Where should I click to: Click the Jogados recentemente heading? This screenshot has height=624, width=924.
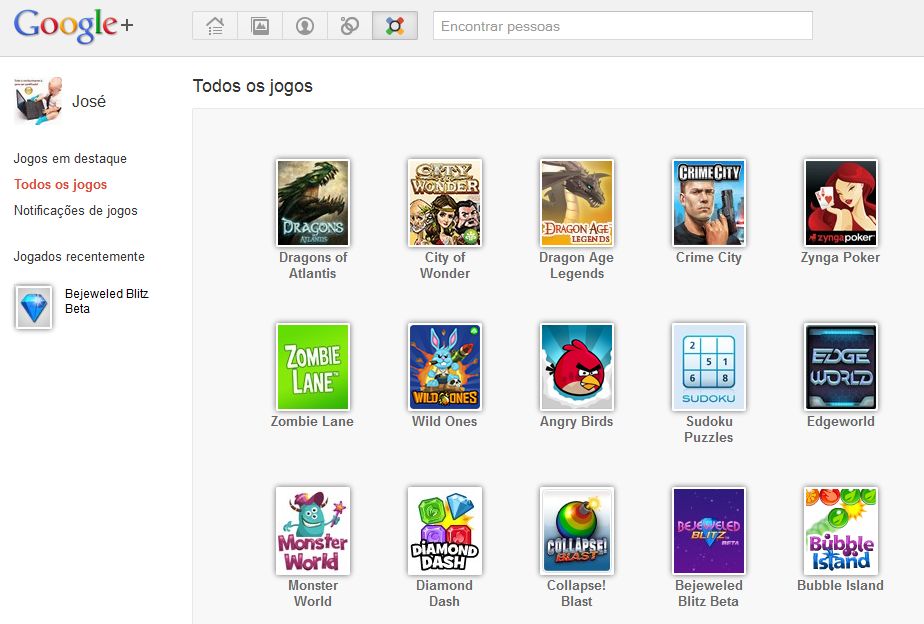tap(79, 256)
